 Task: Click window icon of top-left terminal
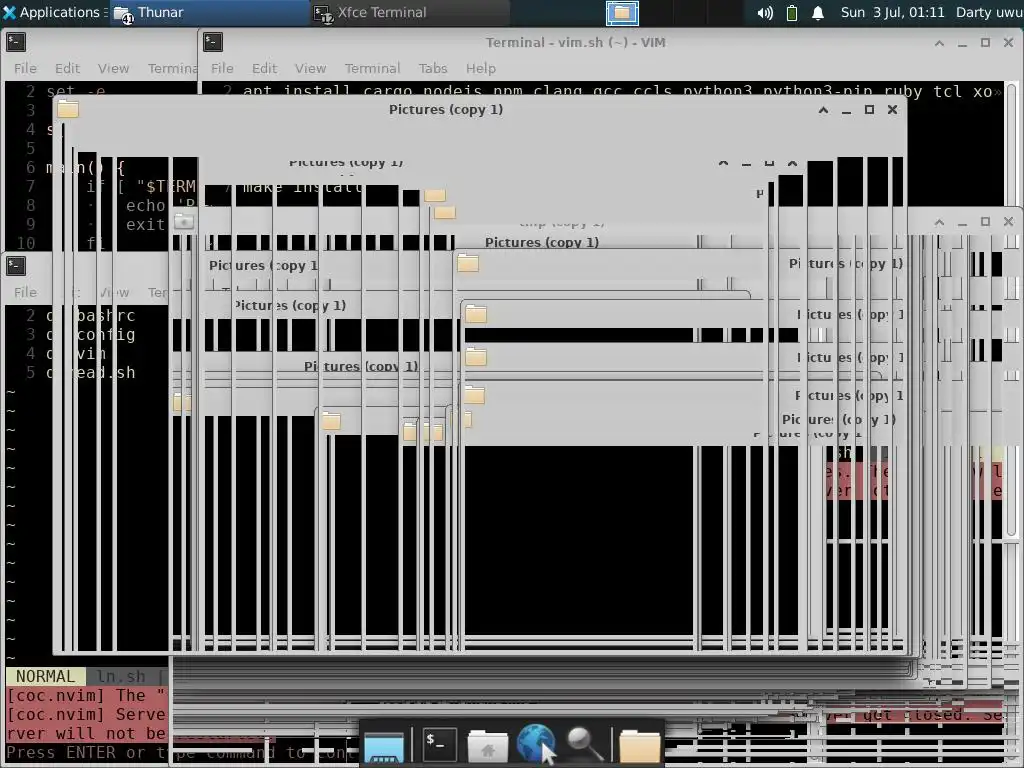point(16,42)
